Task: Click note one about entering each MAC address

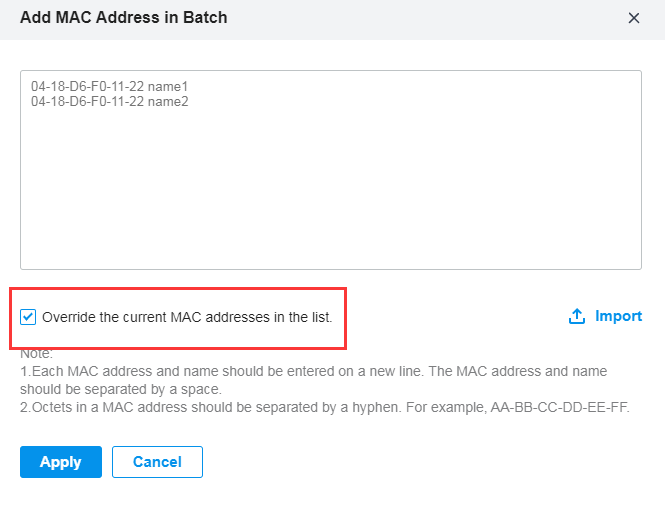Action: click(x=314, y=380)
